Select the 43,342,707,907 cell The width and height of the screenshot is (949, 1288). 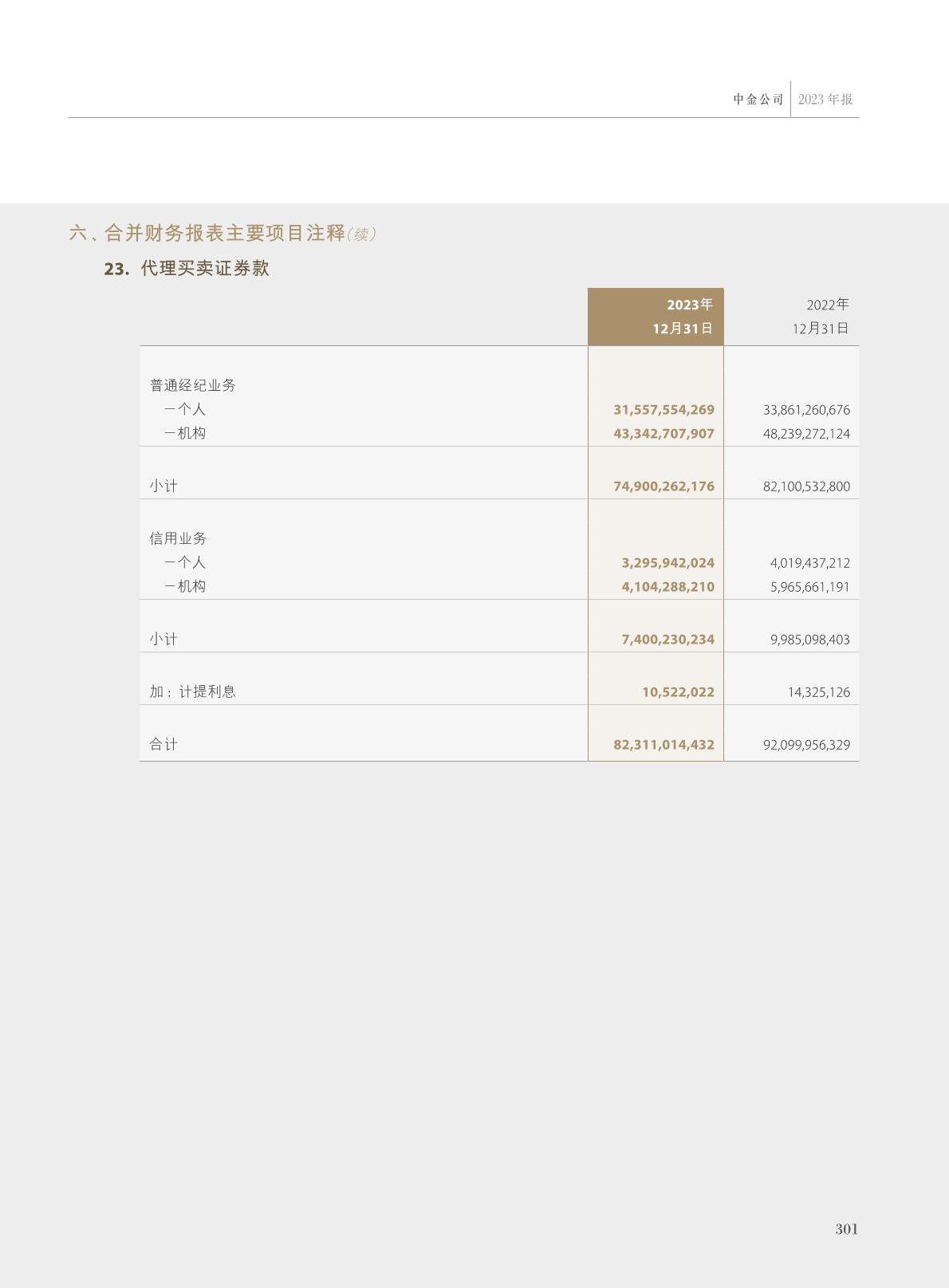click(664, 434)
